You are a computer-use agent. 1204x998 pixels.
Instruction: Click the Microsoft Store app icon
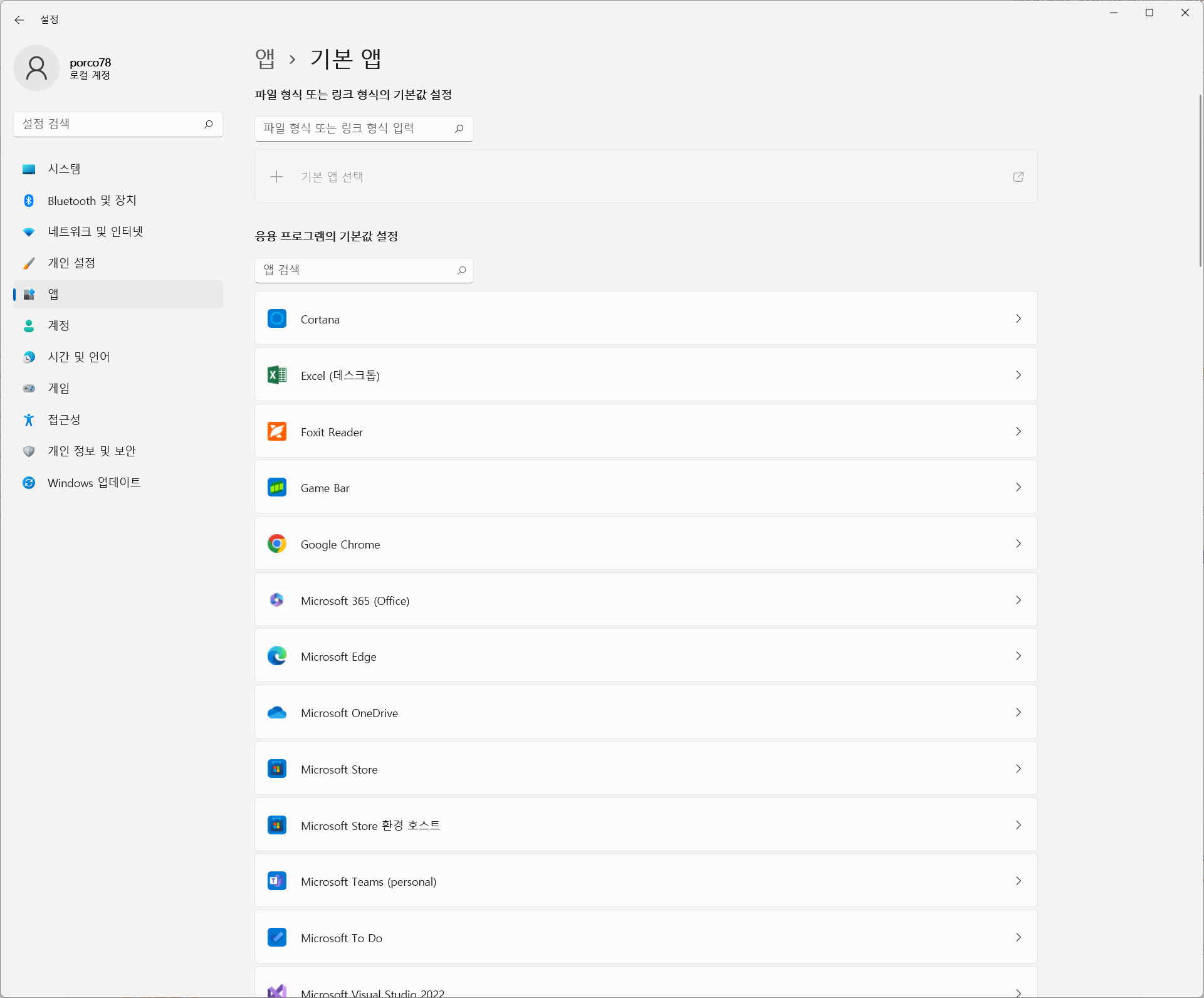coord(277,769)
